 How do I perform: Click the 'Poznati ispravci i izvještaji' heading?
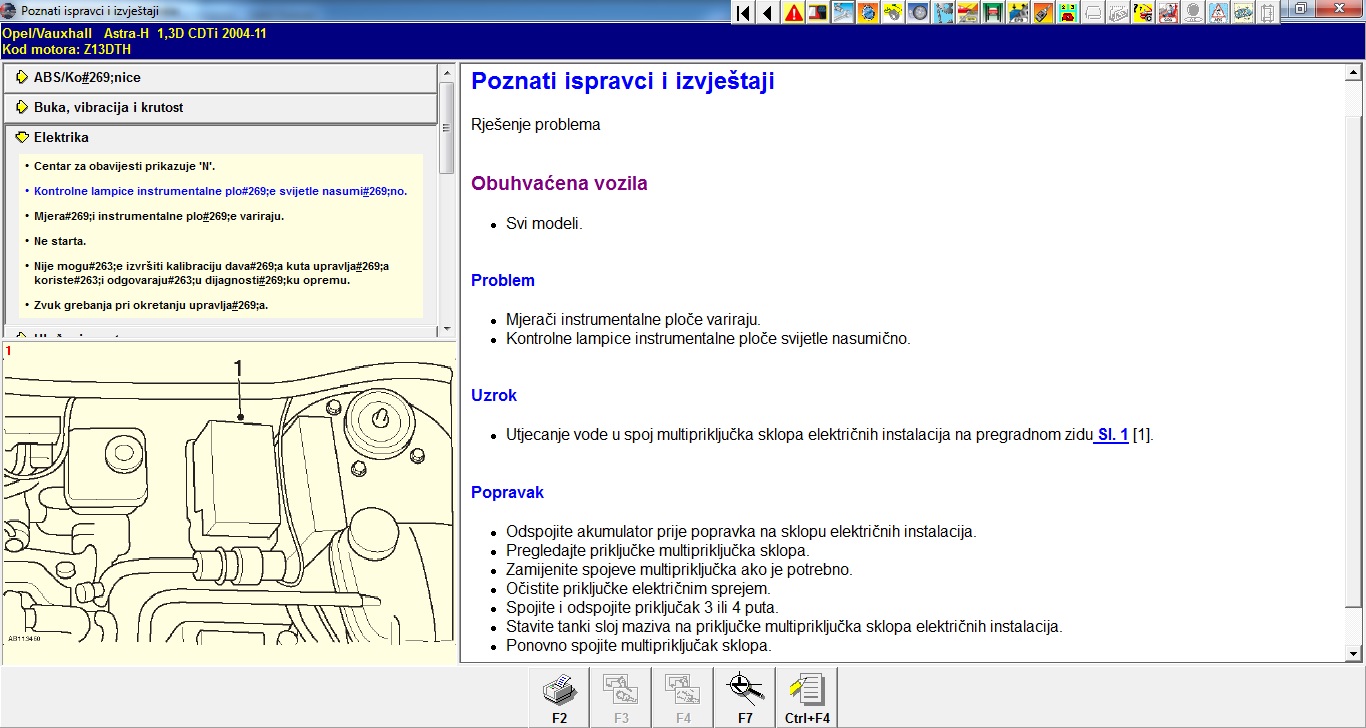pyautogui.click(x=623, y=82)
